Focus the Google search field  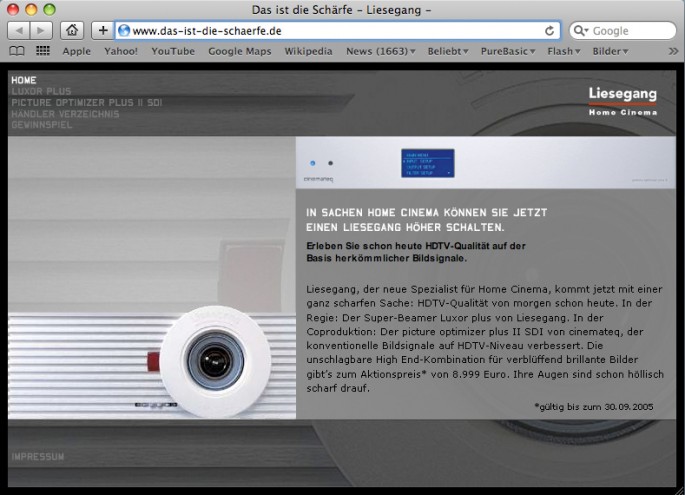pos(623,31)
